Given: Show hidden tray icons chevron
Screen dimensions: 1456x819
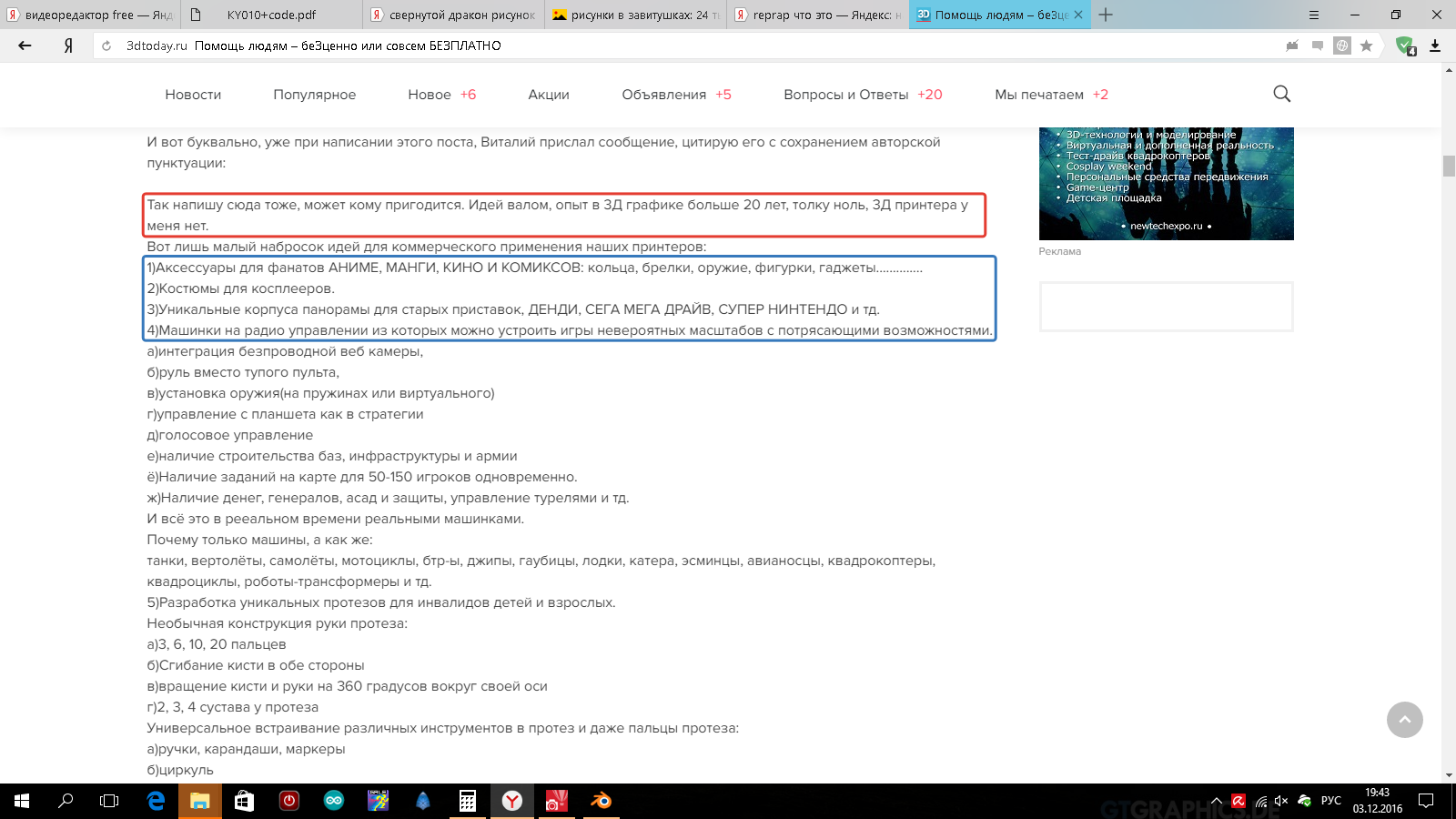Looking at the screenshot, I should 1217,801.
